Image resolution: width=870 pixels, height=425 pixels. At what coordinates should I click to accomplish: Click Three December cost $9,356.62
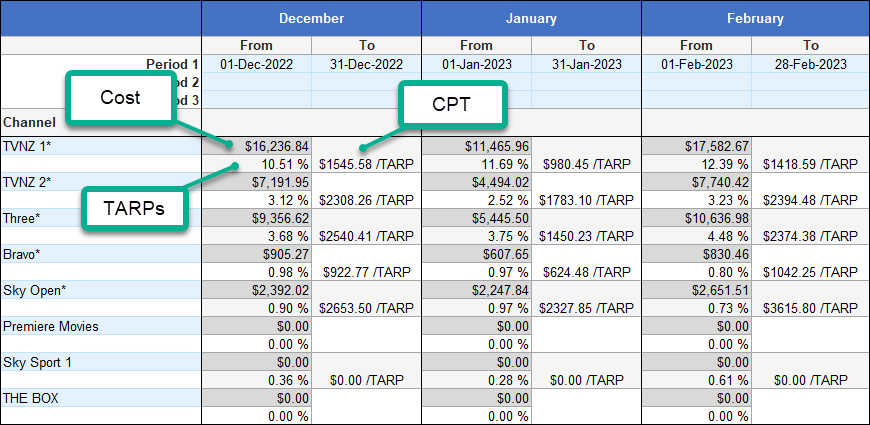256,218
